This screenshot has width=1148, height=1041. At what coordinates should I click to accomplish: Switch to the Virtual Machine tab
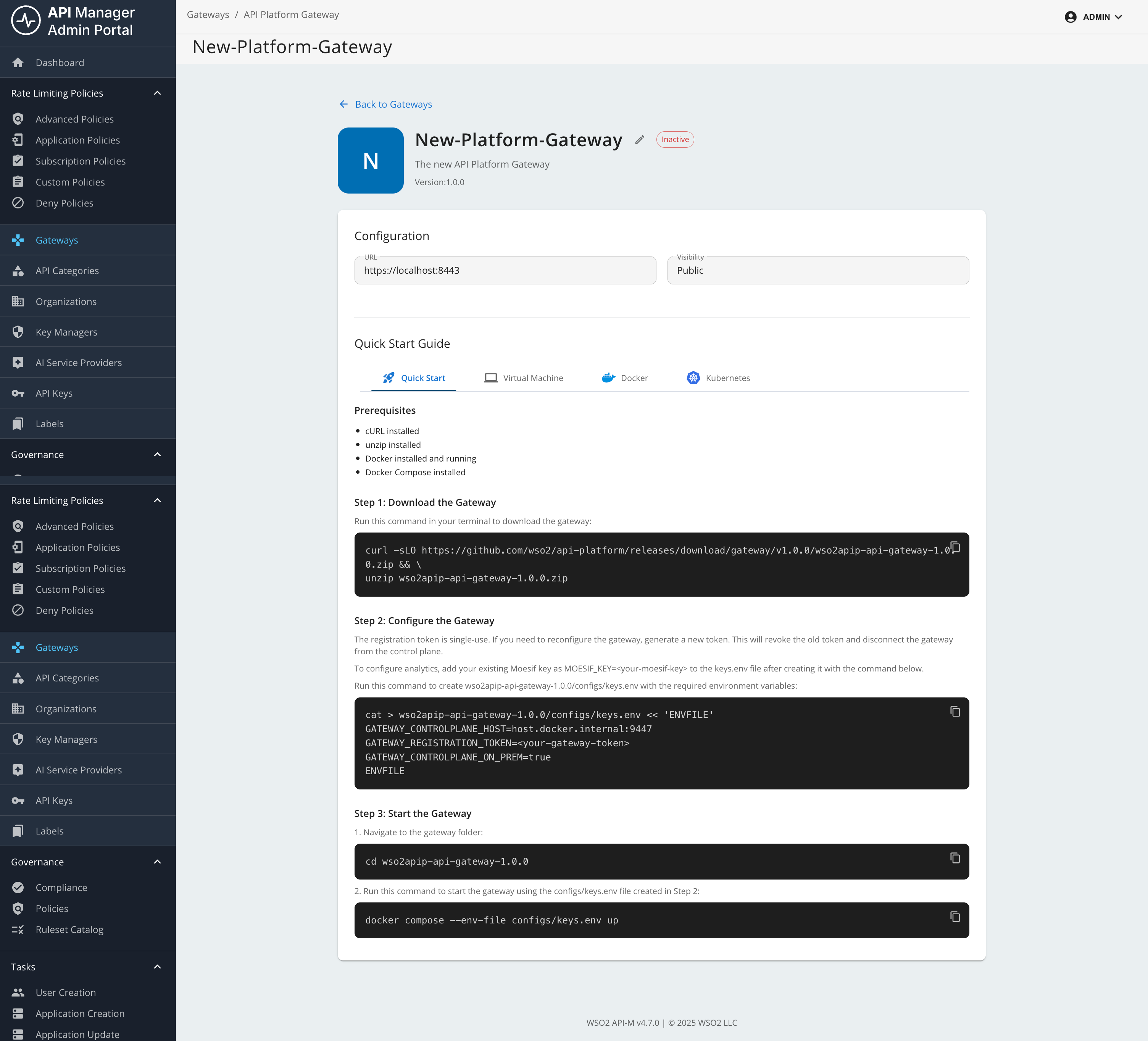(523, 378)
